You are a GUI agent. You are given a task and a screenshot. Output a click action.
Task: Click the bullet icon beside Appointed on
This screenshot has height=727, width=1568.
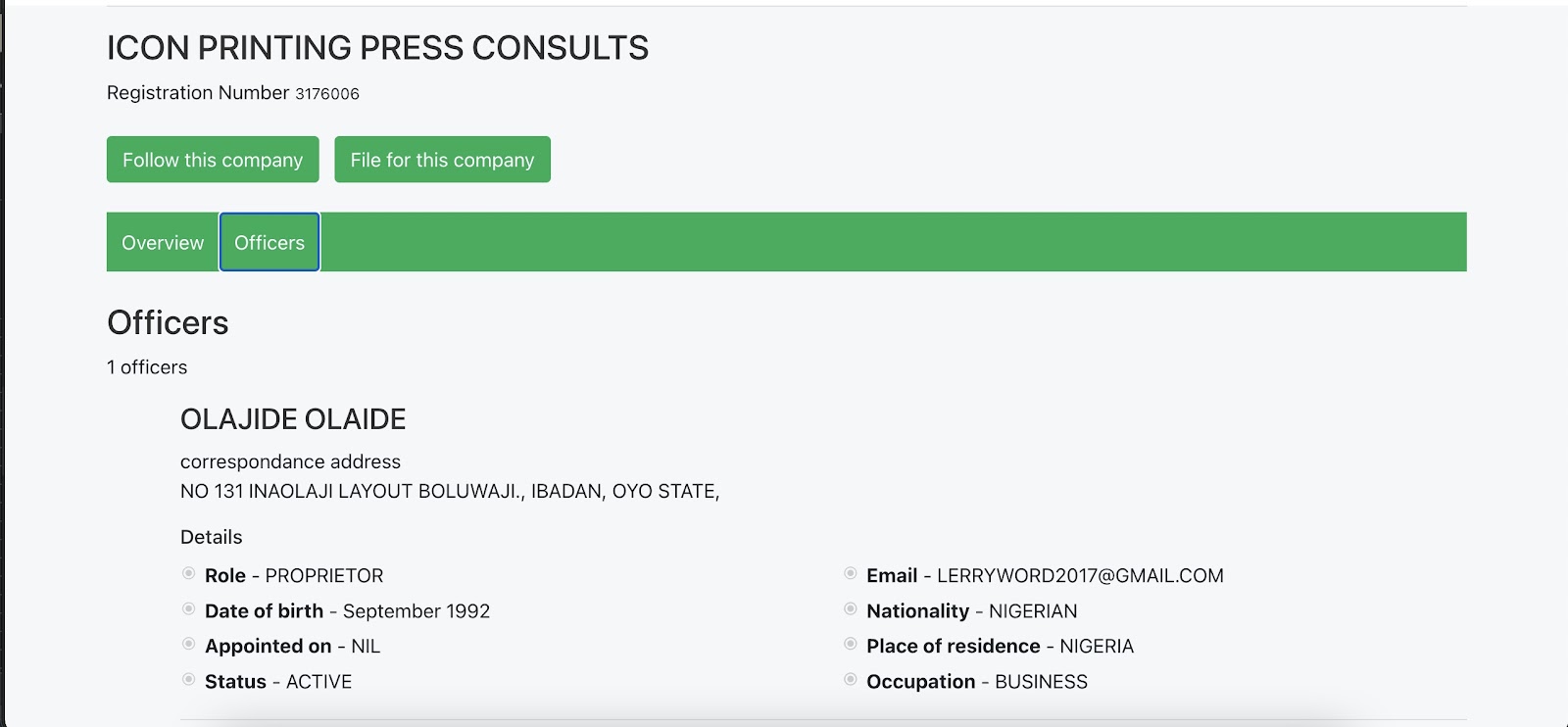189,645
